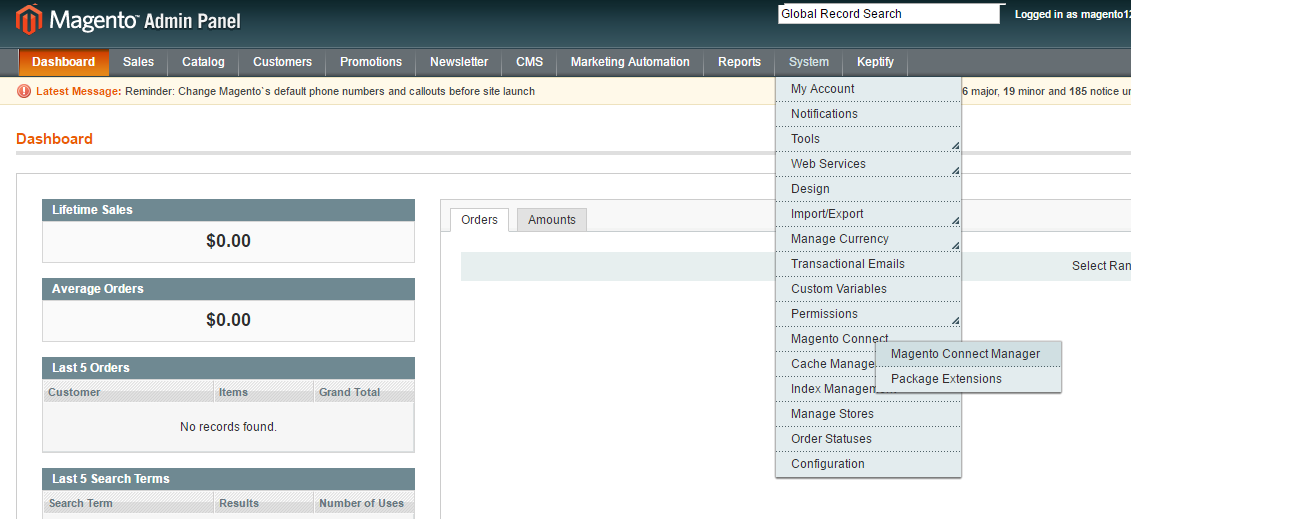Click the Results column header
This screenshot has width=1305, height=519.
click(x=264, y=503)
